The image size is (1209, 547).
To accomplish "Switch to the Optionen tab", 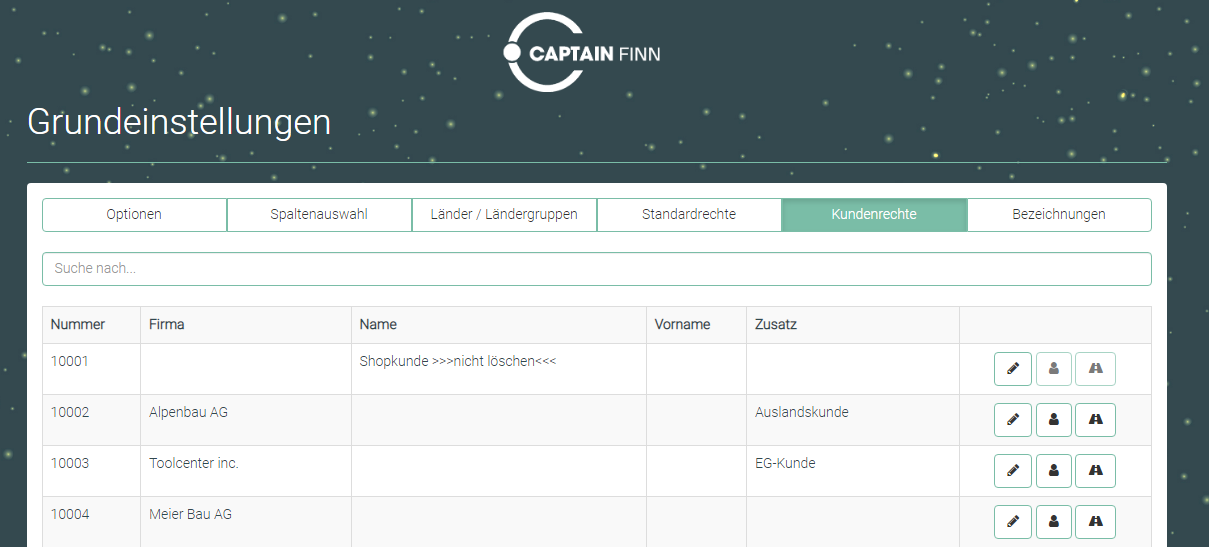I will tap(134, 215).
